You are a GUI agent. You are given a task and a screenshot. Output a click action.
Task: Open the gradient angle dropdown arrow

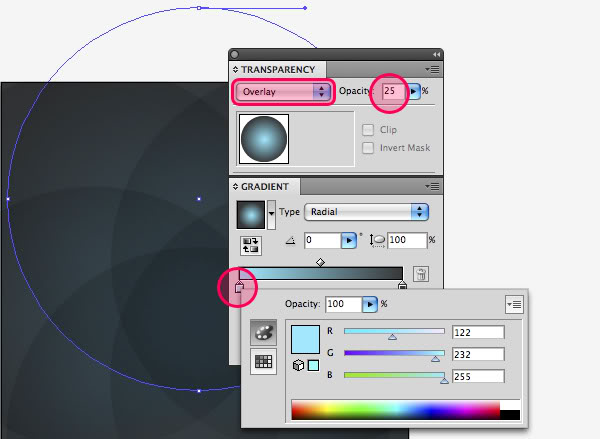[x=349, y=241]
